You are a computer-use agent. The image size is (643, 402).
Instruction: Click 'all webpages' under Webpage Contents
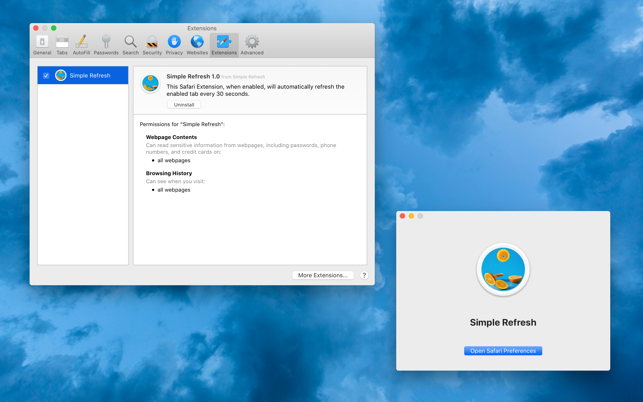tap(174, 160)
